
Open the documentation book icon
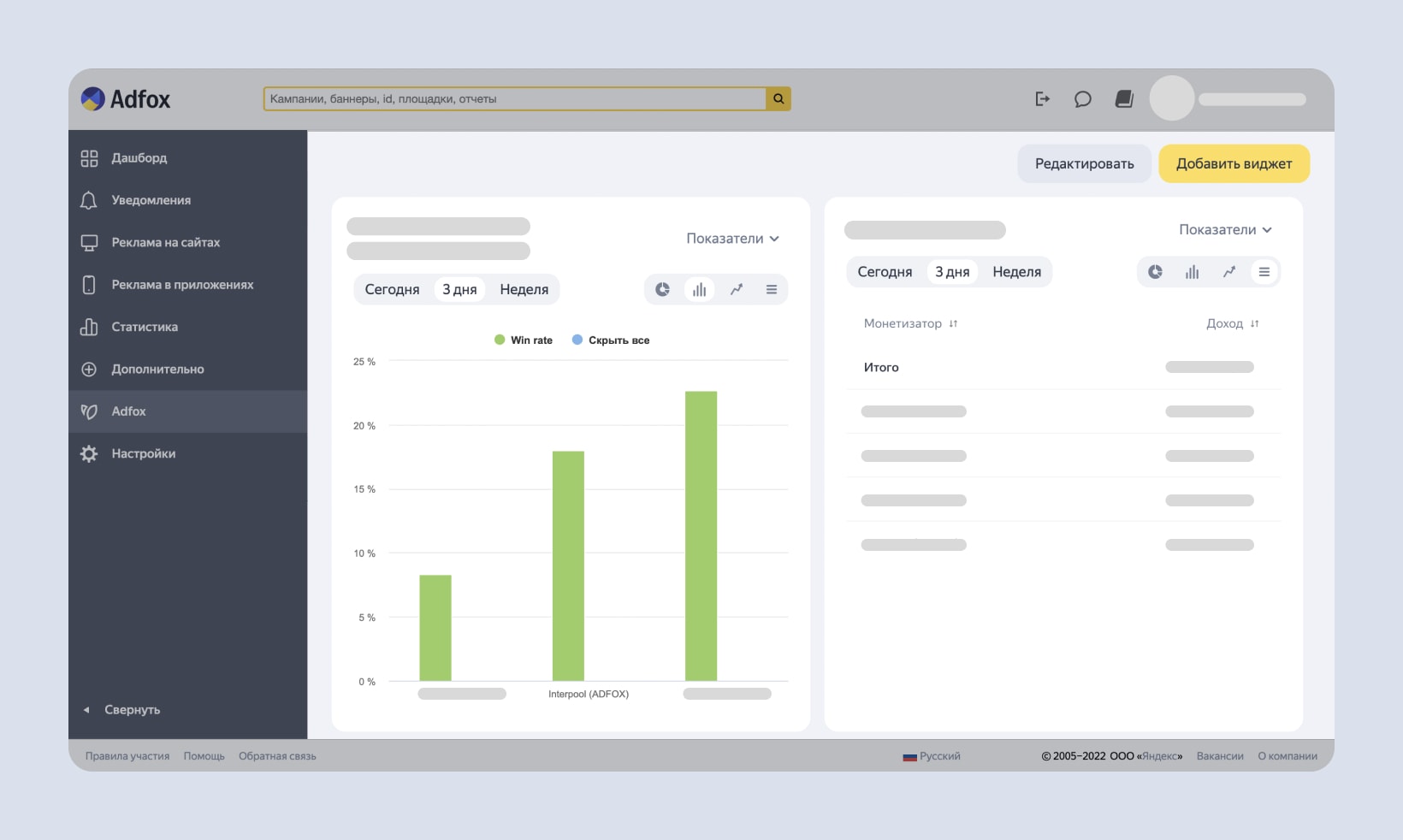(1124, 99)
